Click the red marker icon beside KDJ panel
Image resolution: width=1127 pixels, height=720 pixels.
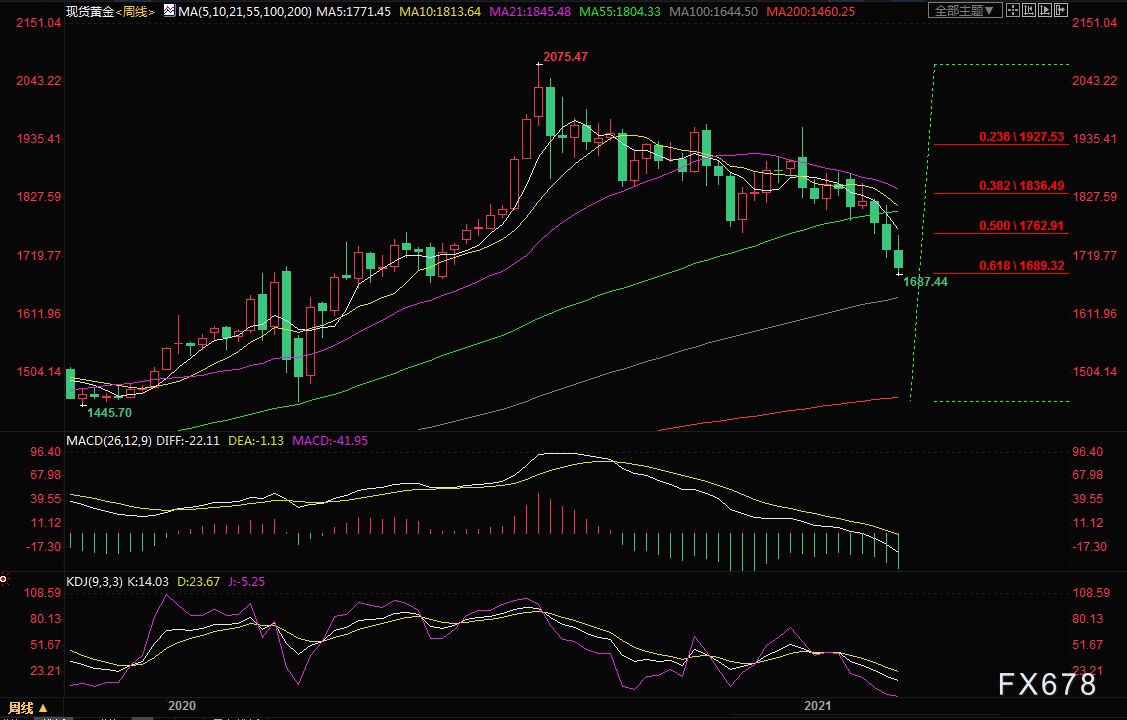click(4, 579)
